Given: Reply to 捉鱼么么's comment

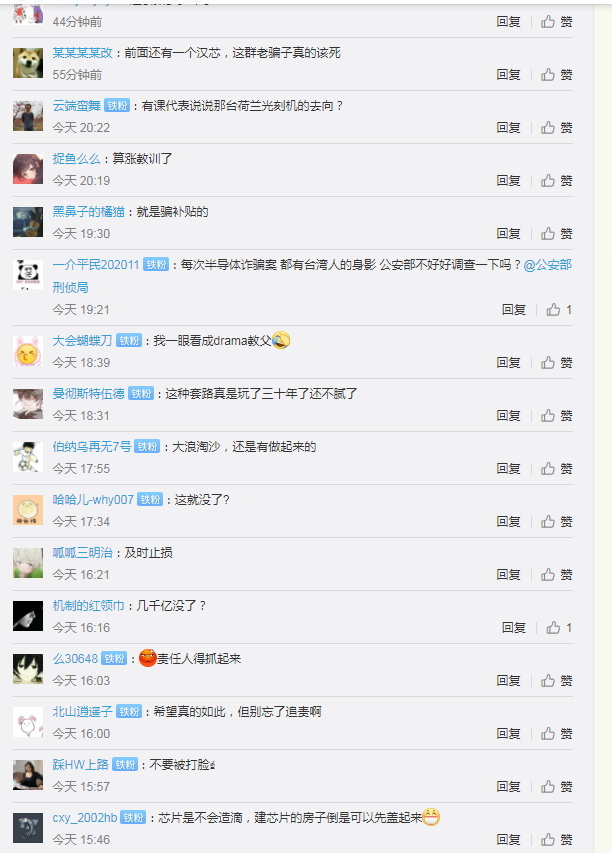Looking at the screenshot, I should [x=509, y=181].
